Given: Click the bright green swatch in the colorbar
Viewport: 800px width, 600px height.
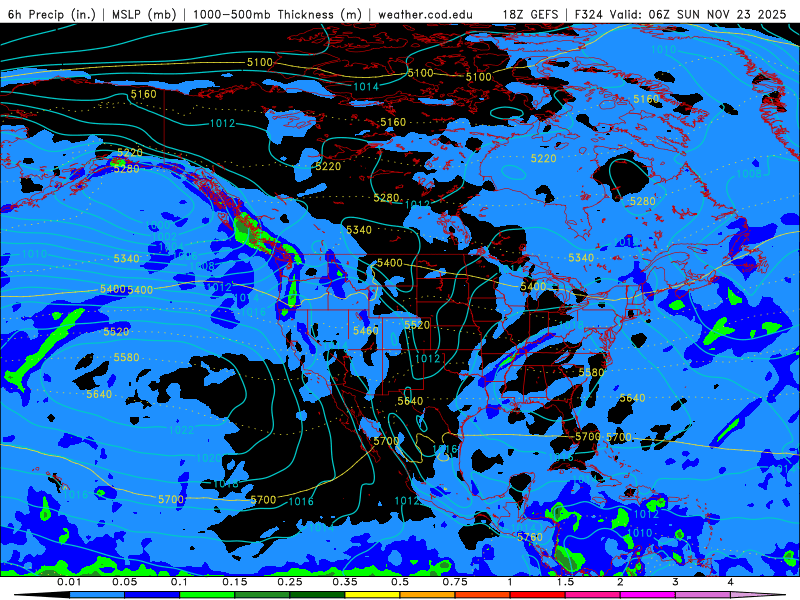Looking at the screenshot, I should point(207,595).
